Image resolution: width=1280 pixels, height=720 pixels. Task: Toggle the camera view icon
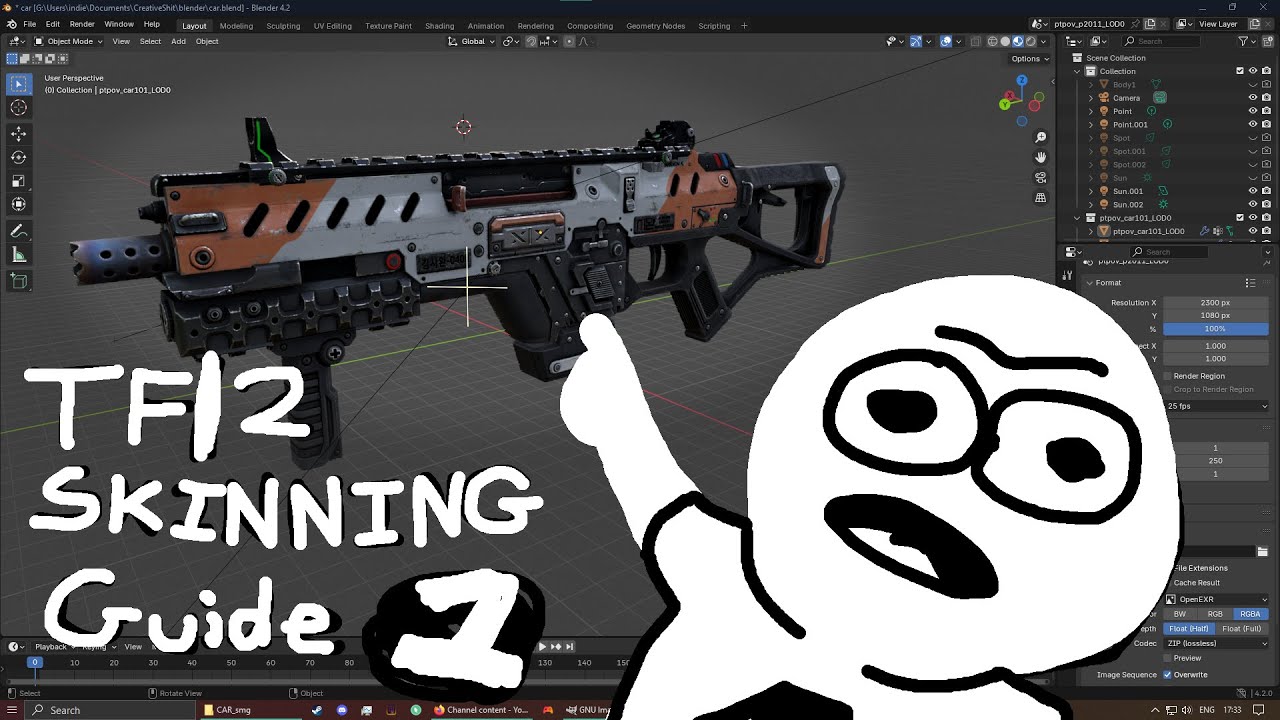1040,177
